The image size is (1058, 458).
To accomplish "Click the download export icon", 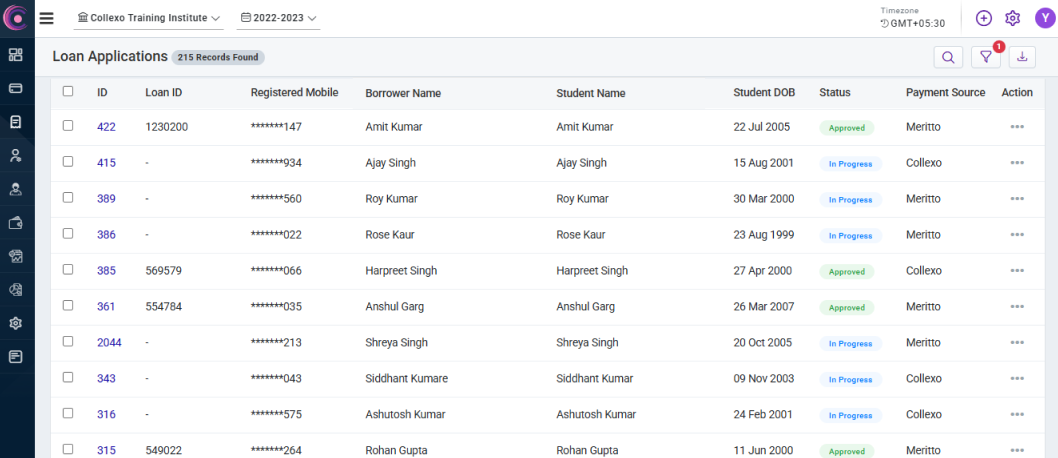I will click(1022, 57).
